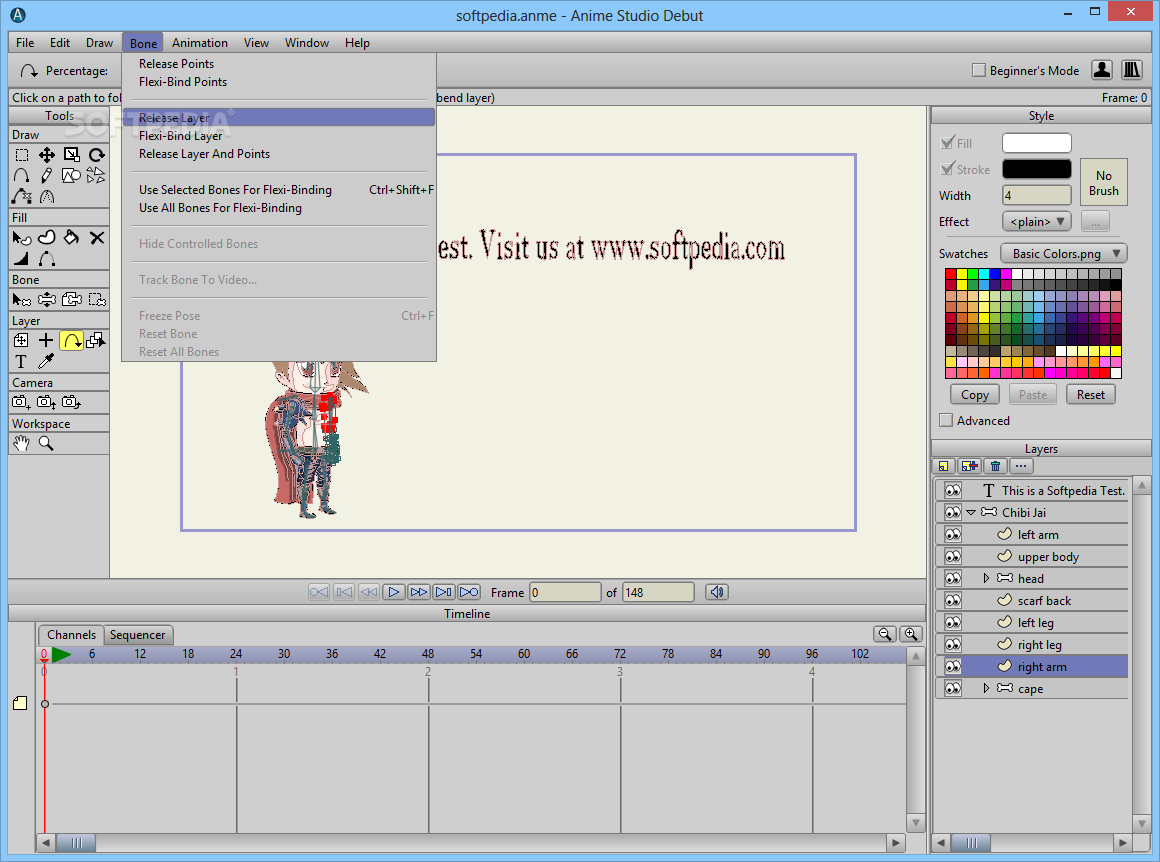
Task: Select the Eyedropper tool
Action: (x=47, y=361)
